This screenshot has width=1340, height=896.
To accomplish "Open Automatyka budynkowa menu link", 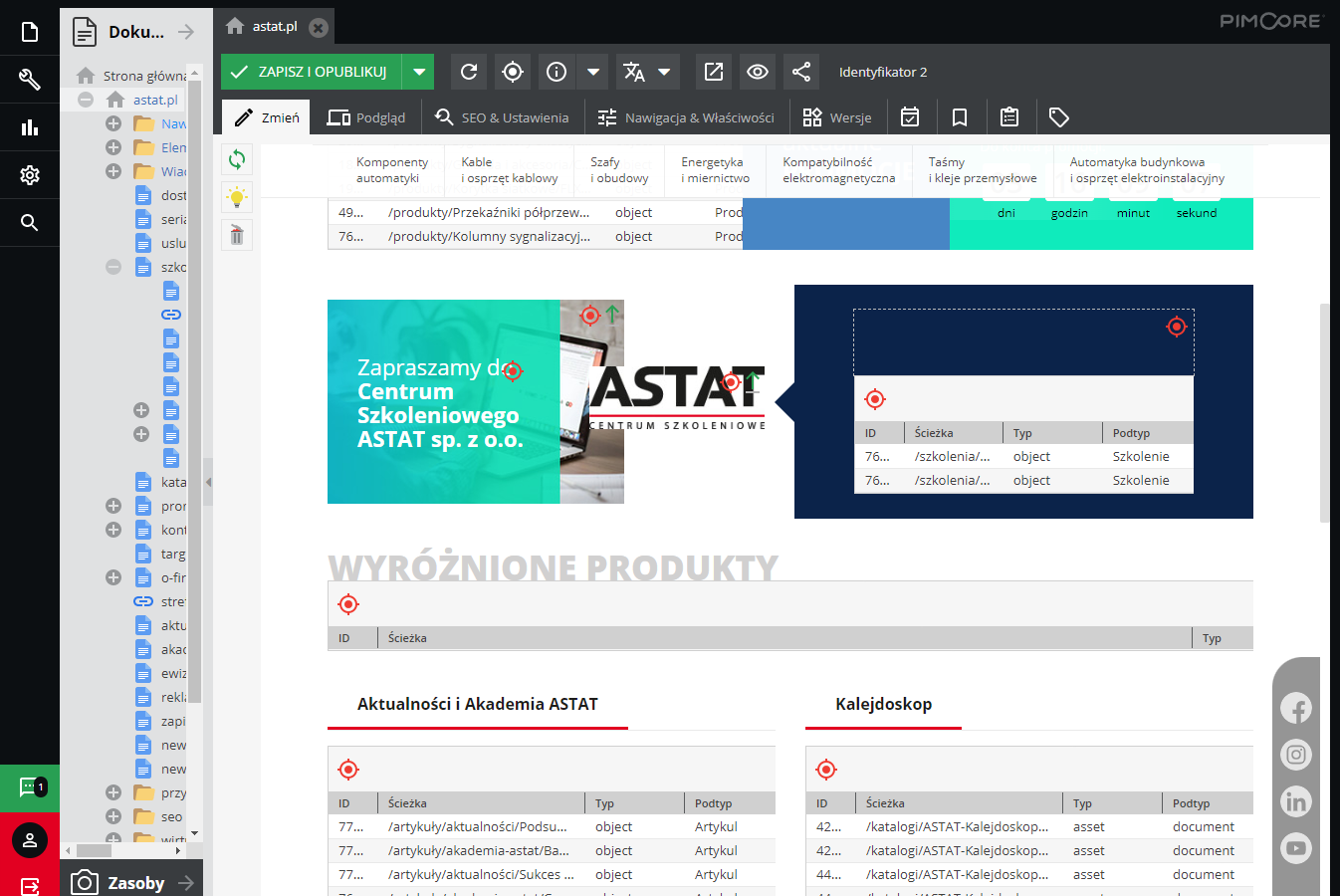I will tap(1147, 170).
